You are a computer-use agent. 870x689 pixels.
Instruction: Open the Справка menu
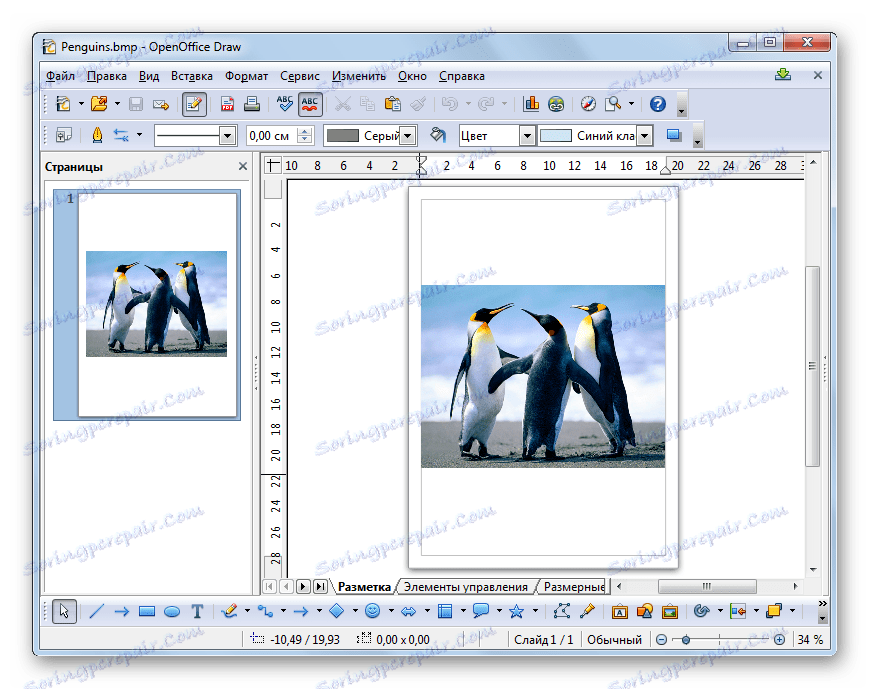coord(462,76)
